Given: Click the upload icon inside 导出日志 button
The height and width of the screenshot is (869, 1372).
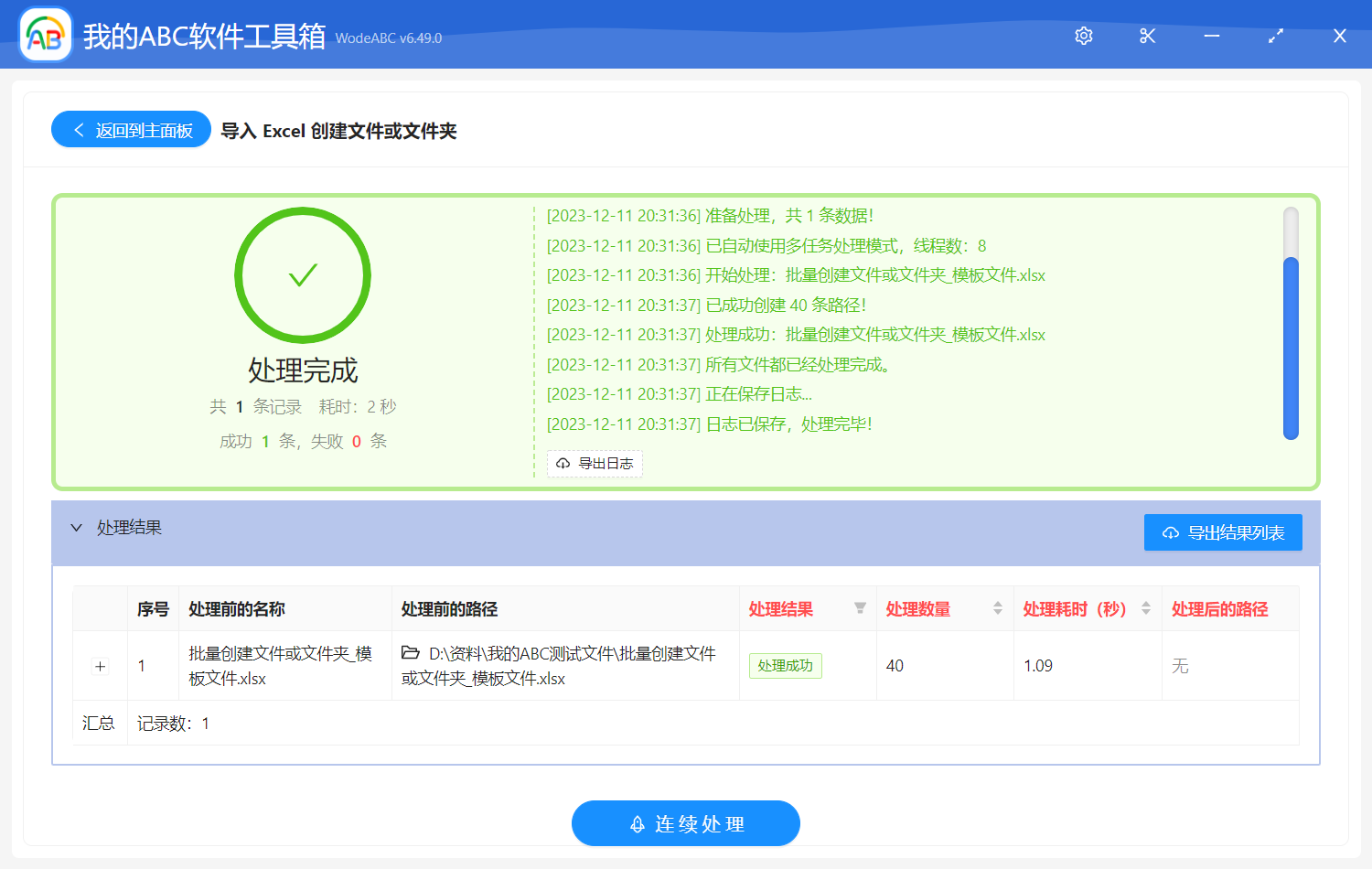Looking at the screenshot, I should [x=563, y=464].
